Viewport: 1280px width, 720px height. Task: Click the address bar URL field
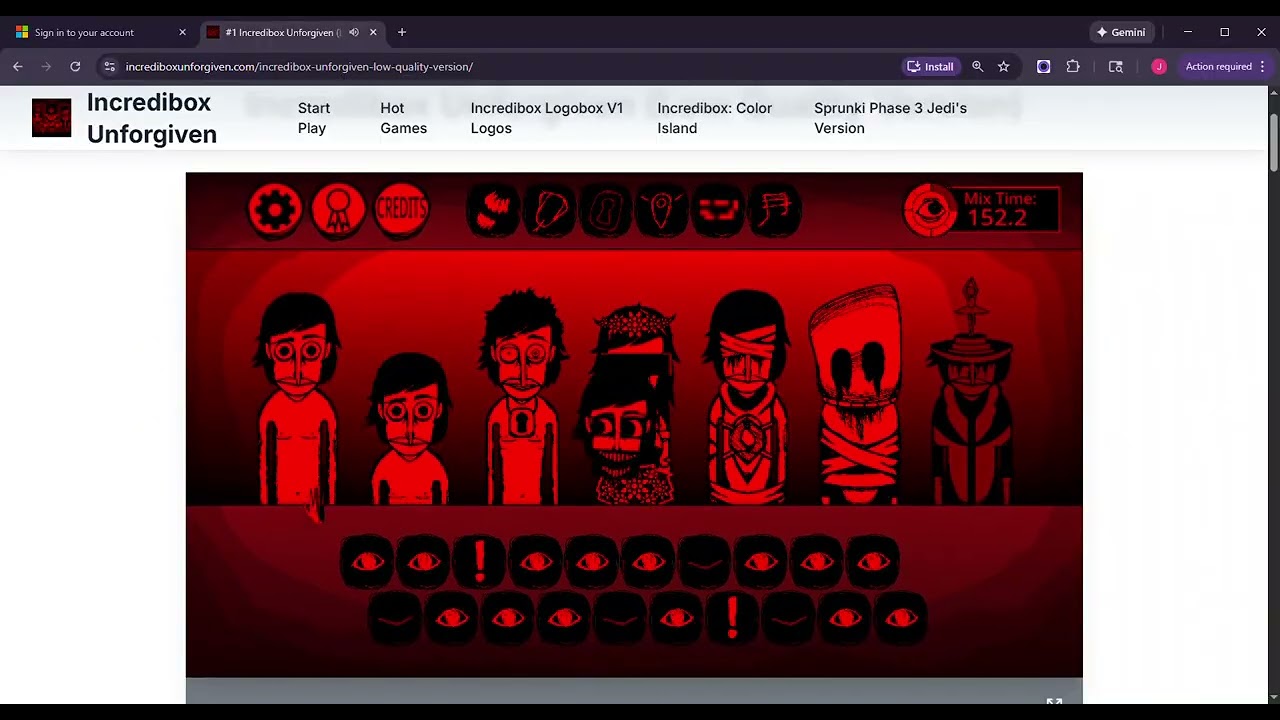tap(500, 66)
